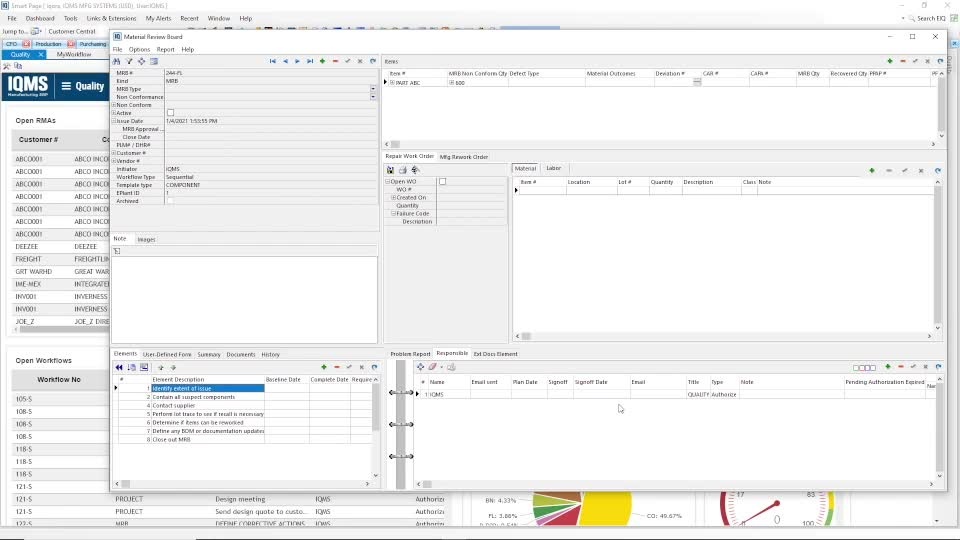Move element up with up arrow
Screen dimensions: 960x540
click(x=160, y=367)
